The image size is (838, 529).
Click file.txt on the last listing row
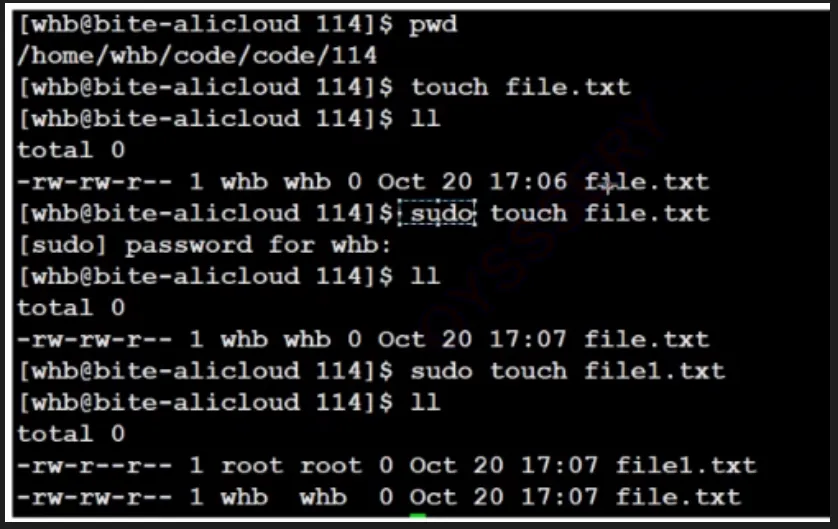(678, 496)
